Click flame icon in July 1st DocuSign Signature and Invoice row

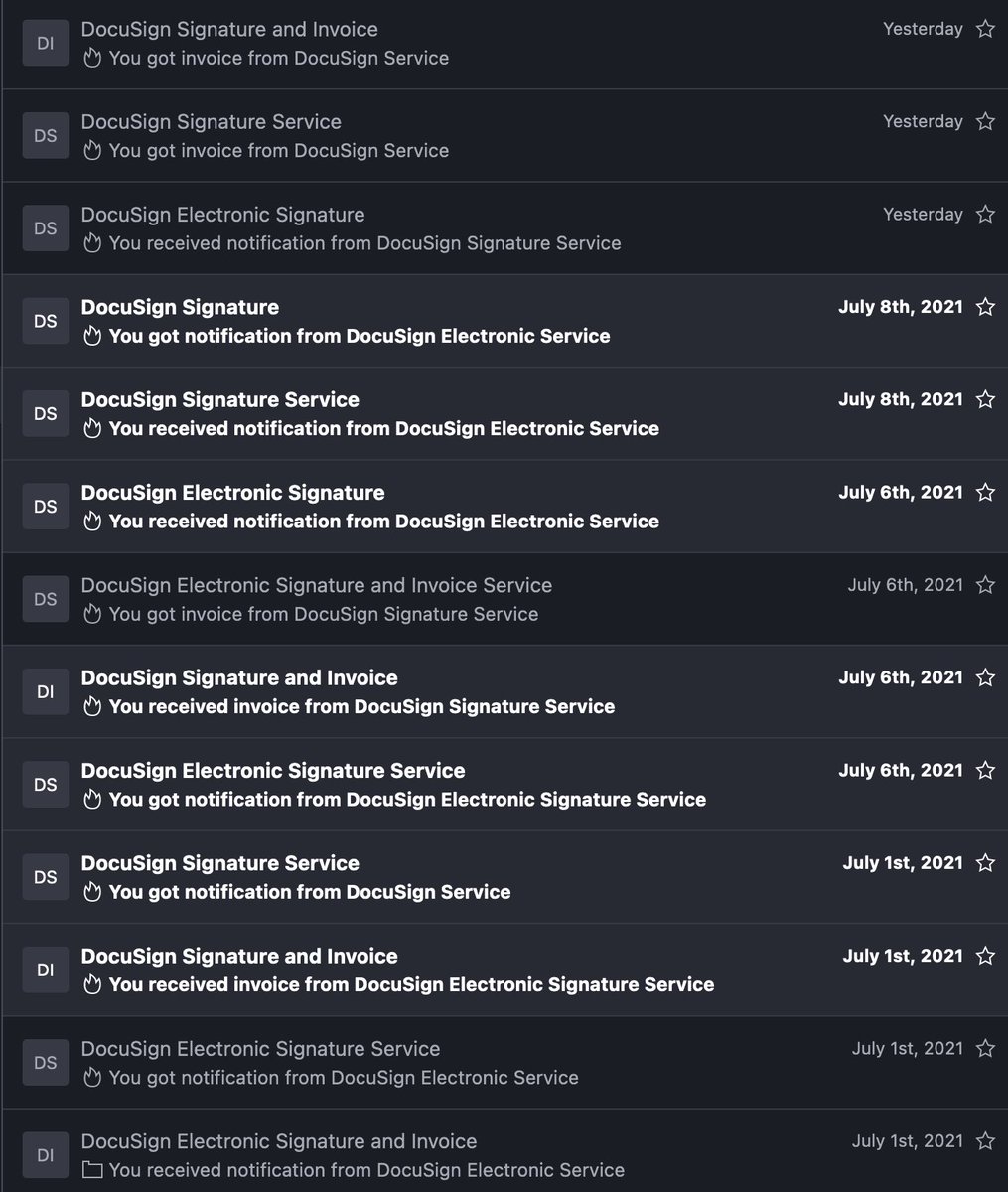(92, 984)
